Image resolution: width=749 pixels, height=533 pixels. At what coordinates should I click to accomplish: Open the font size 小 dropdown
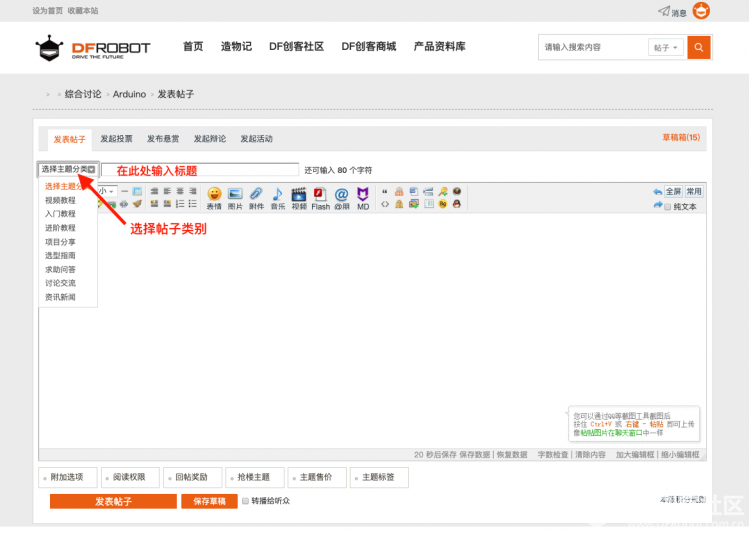106,191
